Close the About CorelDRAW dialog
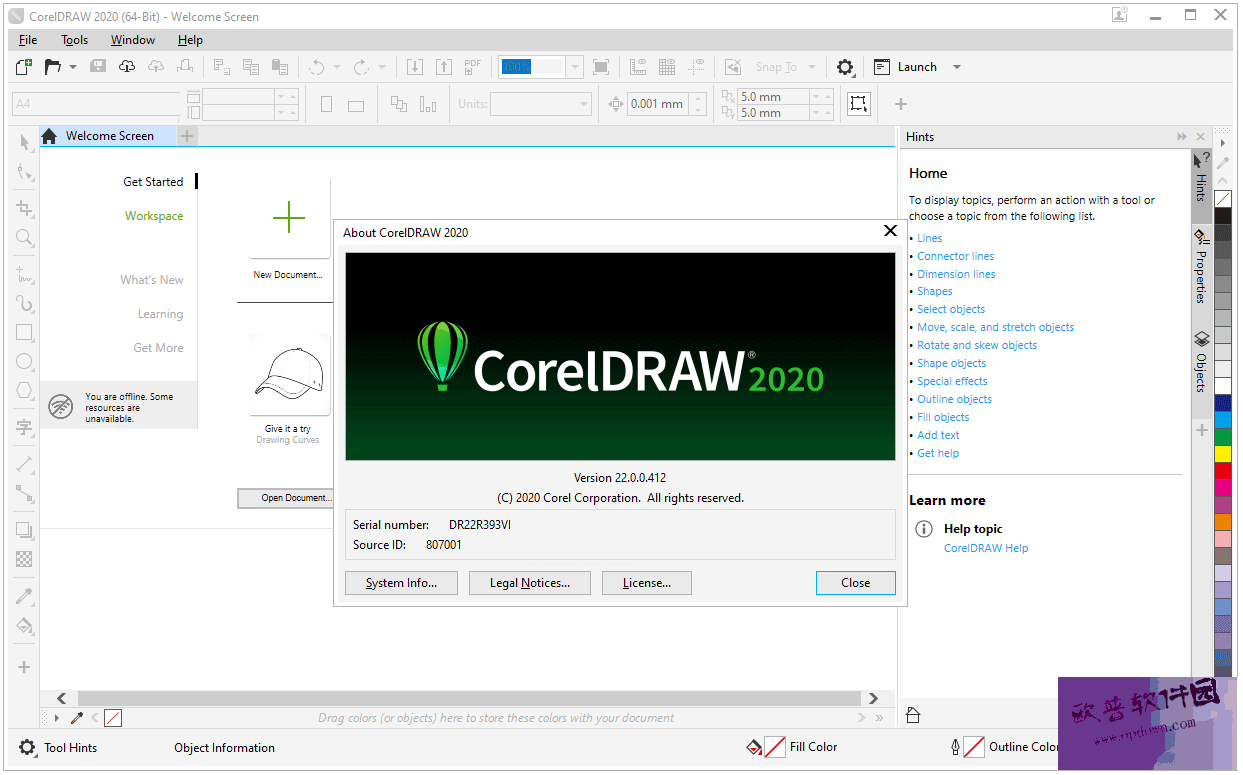 (855, 583)
